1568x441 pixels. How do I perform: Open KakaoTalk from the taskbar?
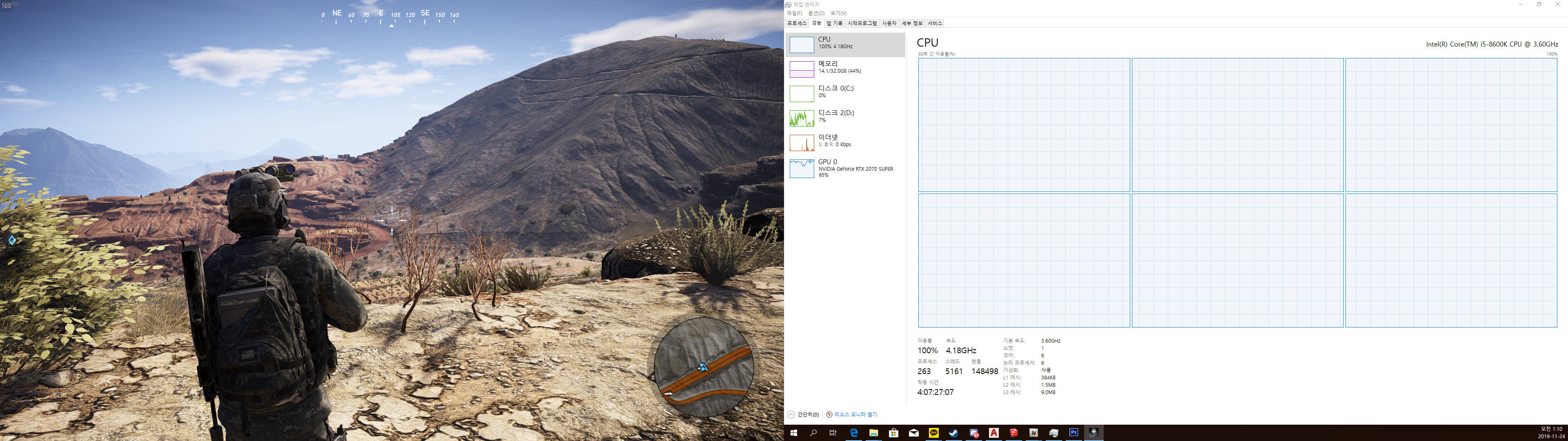click(934, 433)
